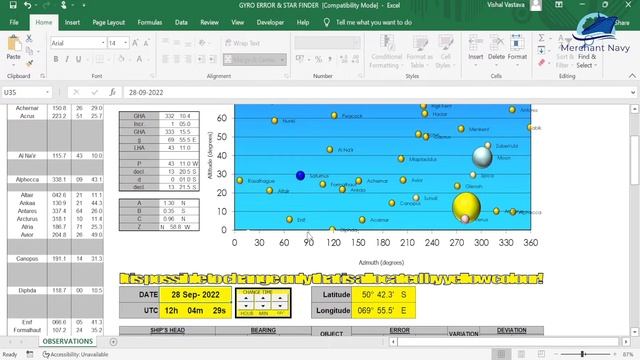Click the Clear eraser icon

click(x=541, y=63)
